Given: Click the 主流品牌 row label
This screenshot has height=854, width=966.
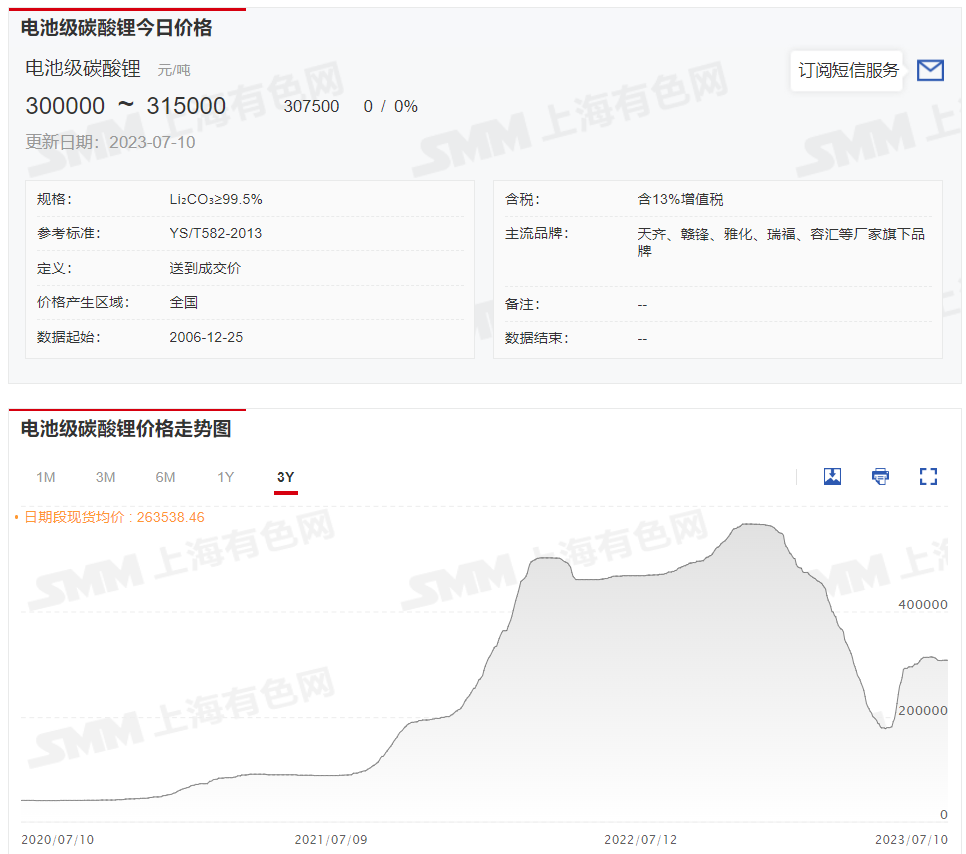Looking at the screenshot, I should [537, 234].
